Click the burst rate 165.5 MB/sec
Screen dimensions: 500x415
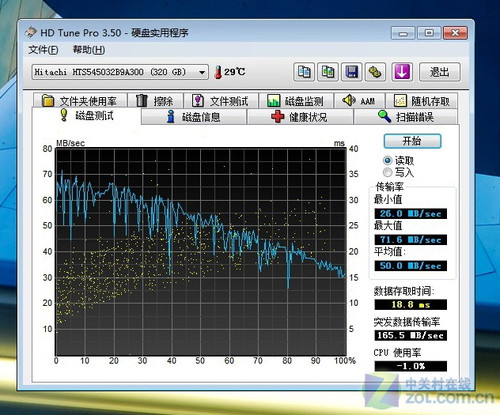[x=410, y=335]
